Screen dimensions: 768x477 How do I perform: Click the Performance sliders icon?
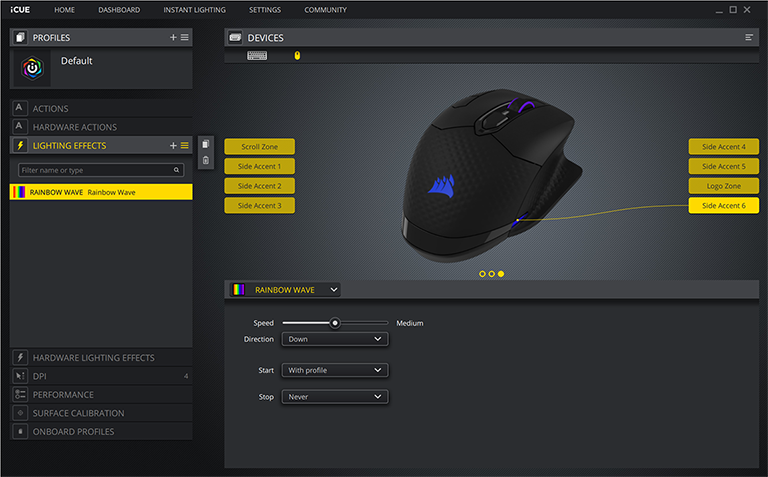click(x=20, y=394)
